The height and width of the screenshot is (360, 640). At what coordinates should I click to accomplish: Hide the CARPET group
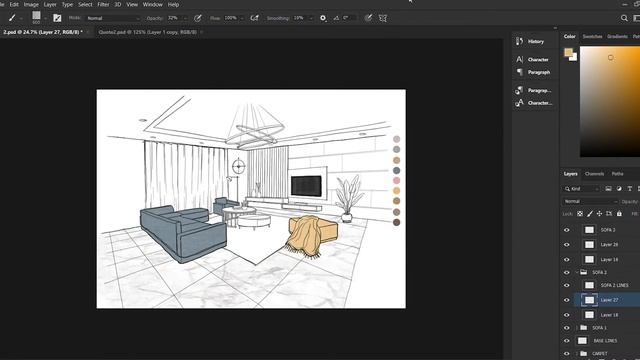[x=567, y=353]
